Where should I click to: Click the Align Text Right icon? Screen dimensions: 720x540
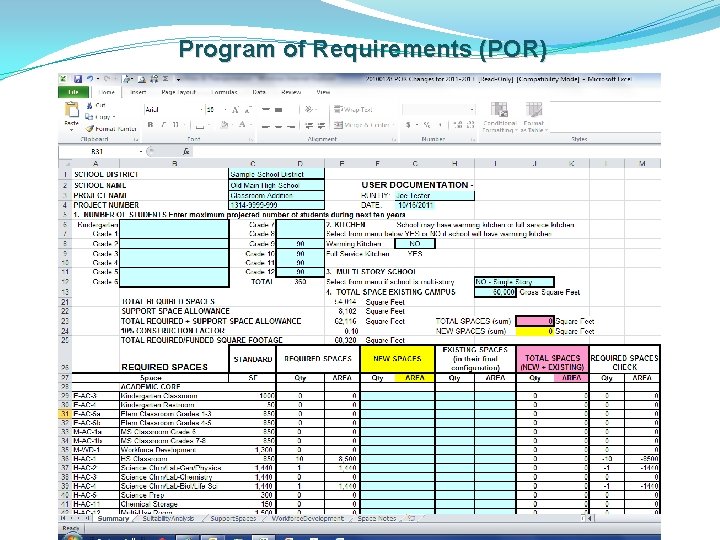coord(290,125)
